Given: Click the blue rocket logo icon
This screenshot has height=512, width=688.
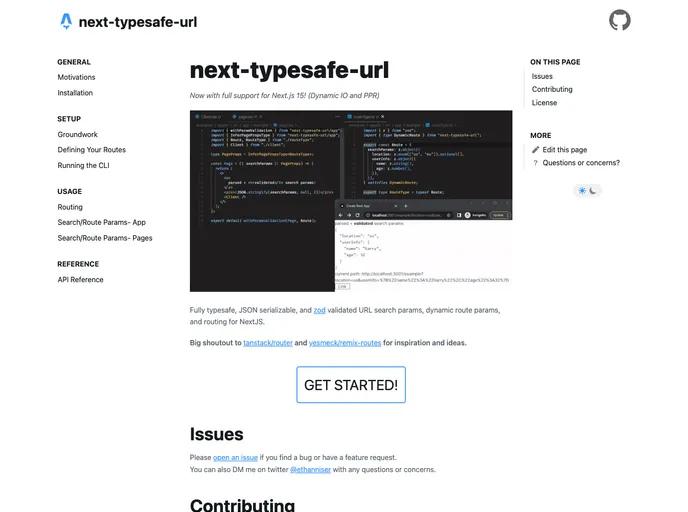Looking at the screenshot, I should coord(66,21).
